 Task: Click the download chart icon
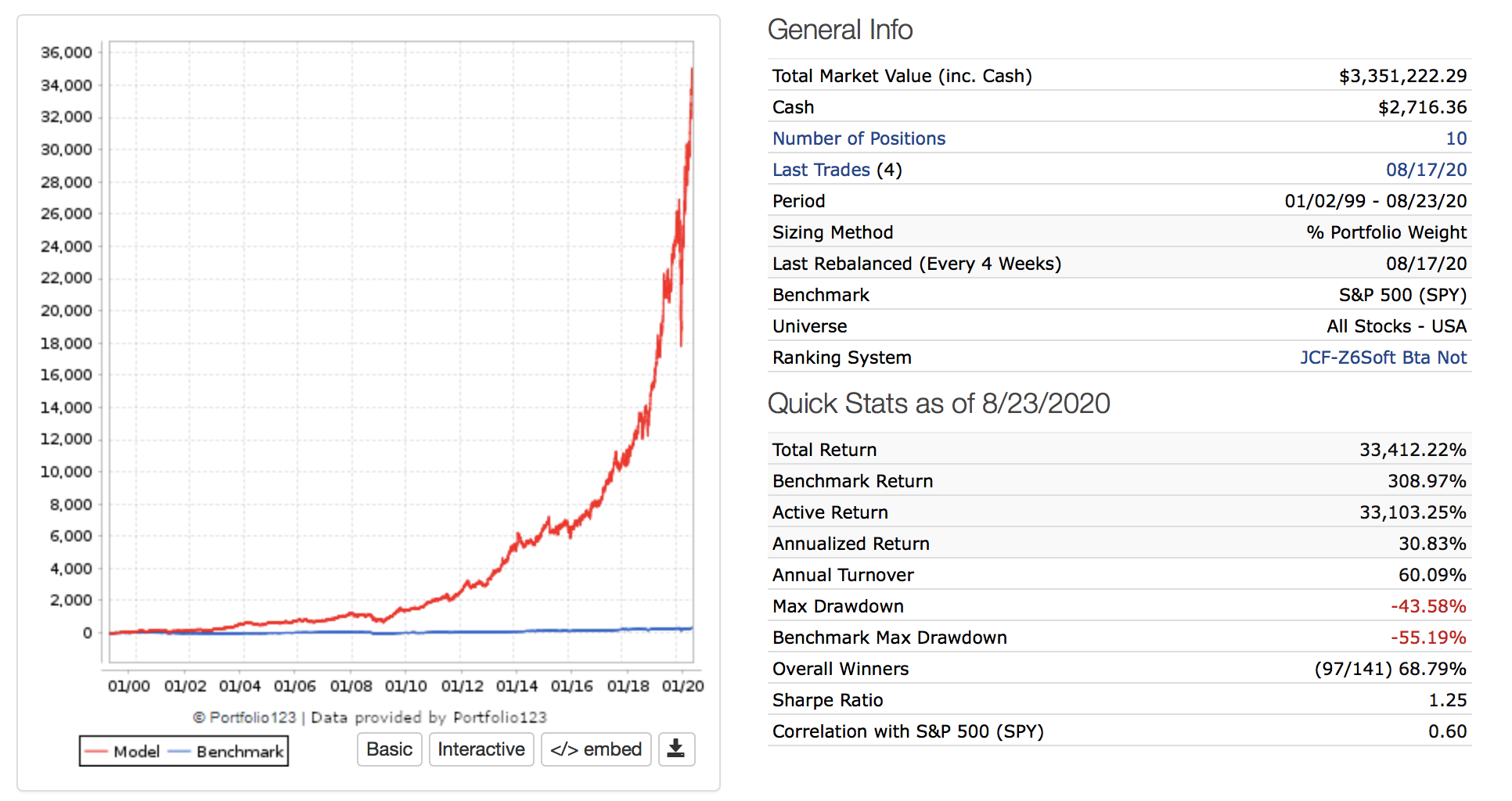click(676, 749)
